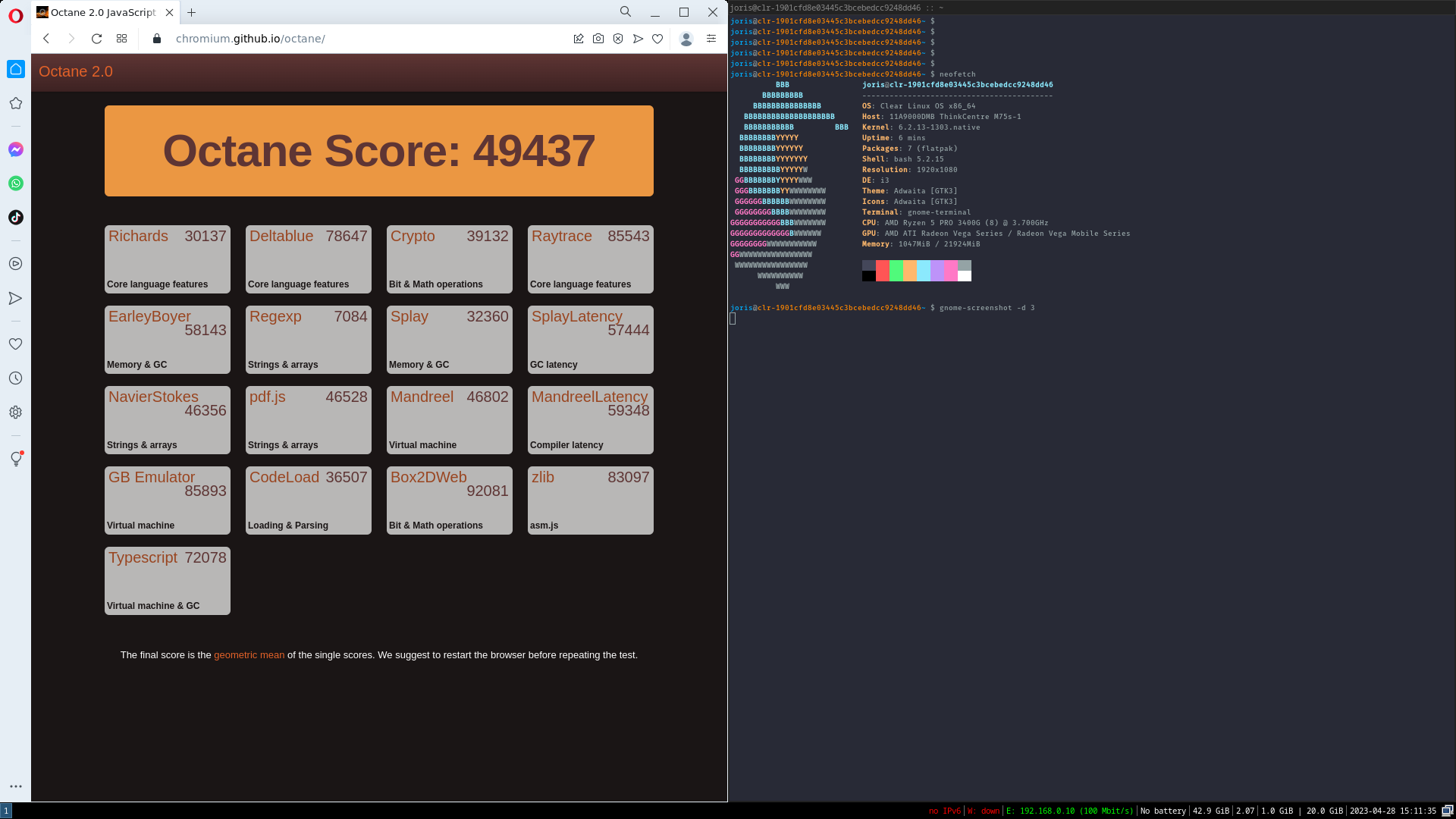Click the Opera logo menu icon
This screenshot has width=1456, height=819.
click(x=15, y=16)
